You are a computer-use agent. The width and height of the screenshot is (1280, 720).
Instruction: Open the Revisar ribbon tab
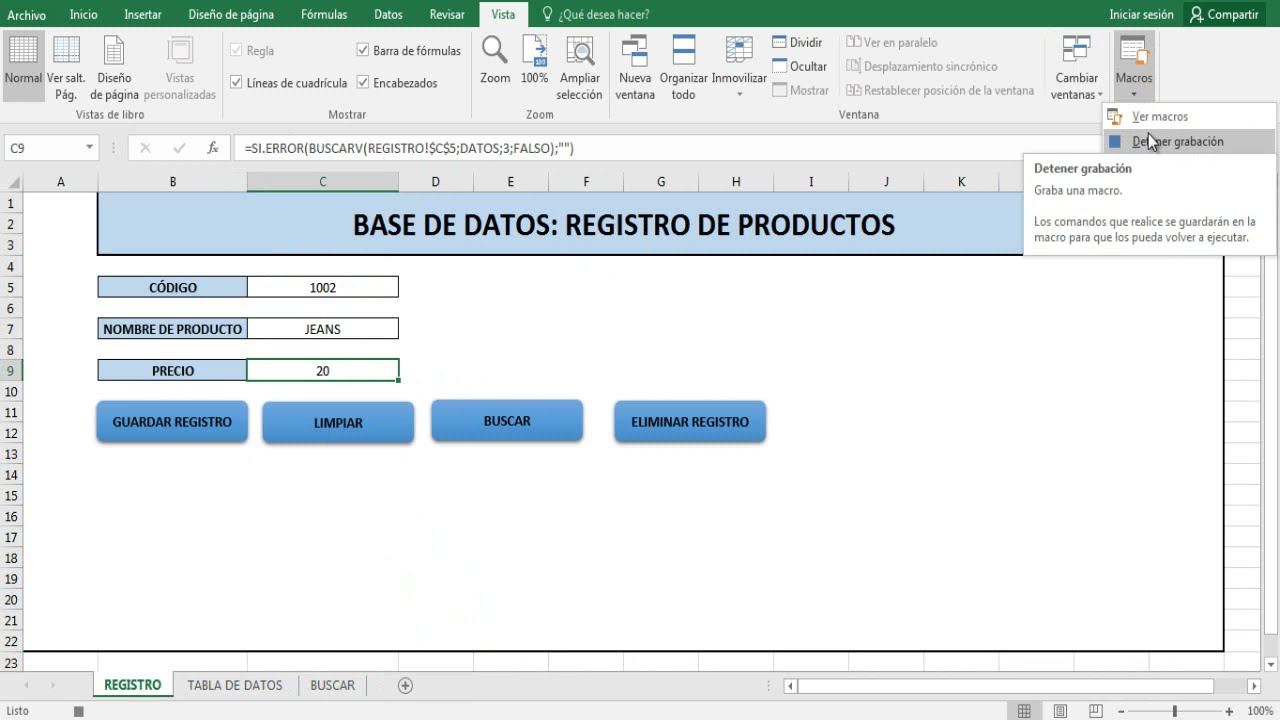447,15
